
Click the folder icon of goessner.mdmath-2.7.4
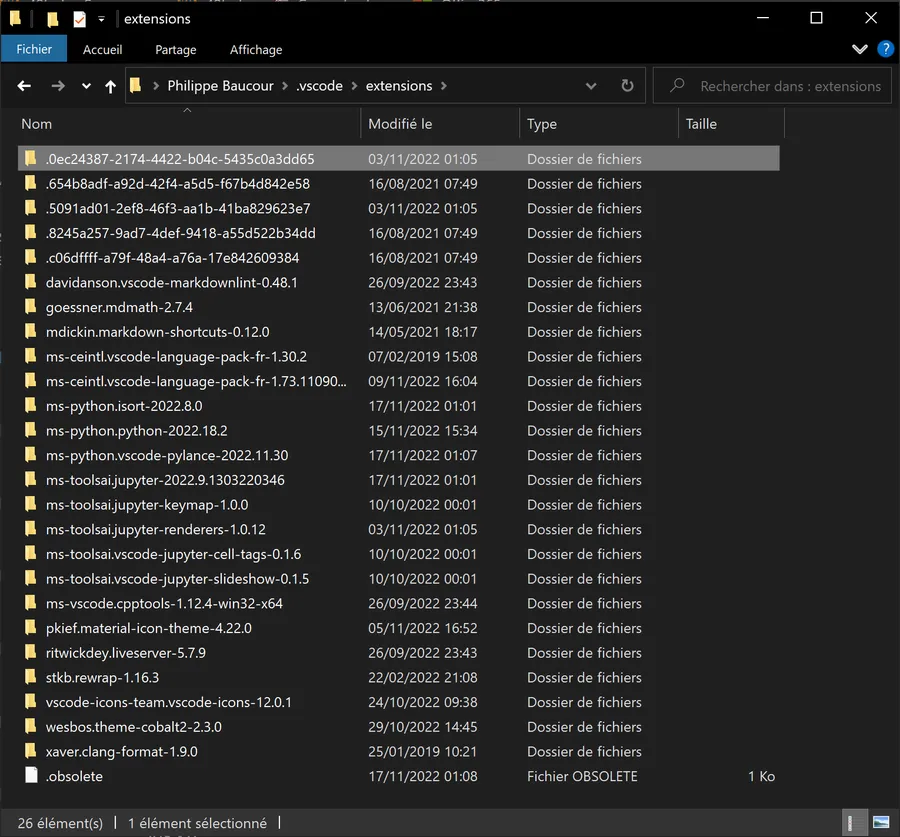tap(30, 307)
